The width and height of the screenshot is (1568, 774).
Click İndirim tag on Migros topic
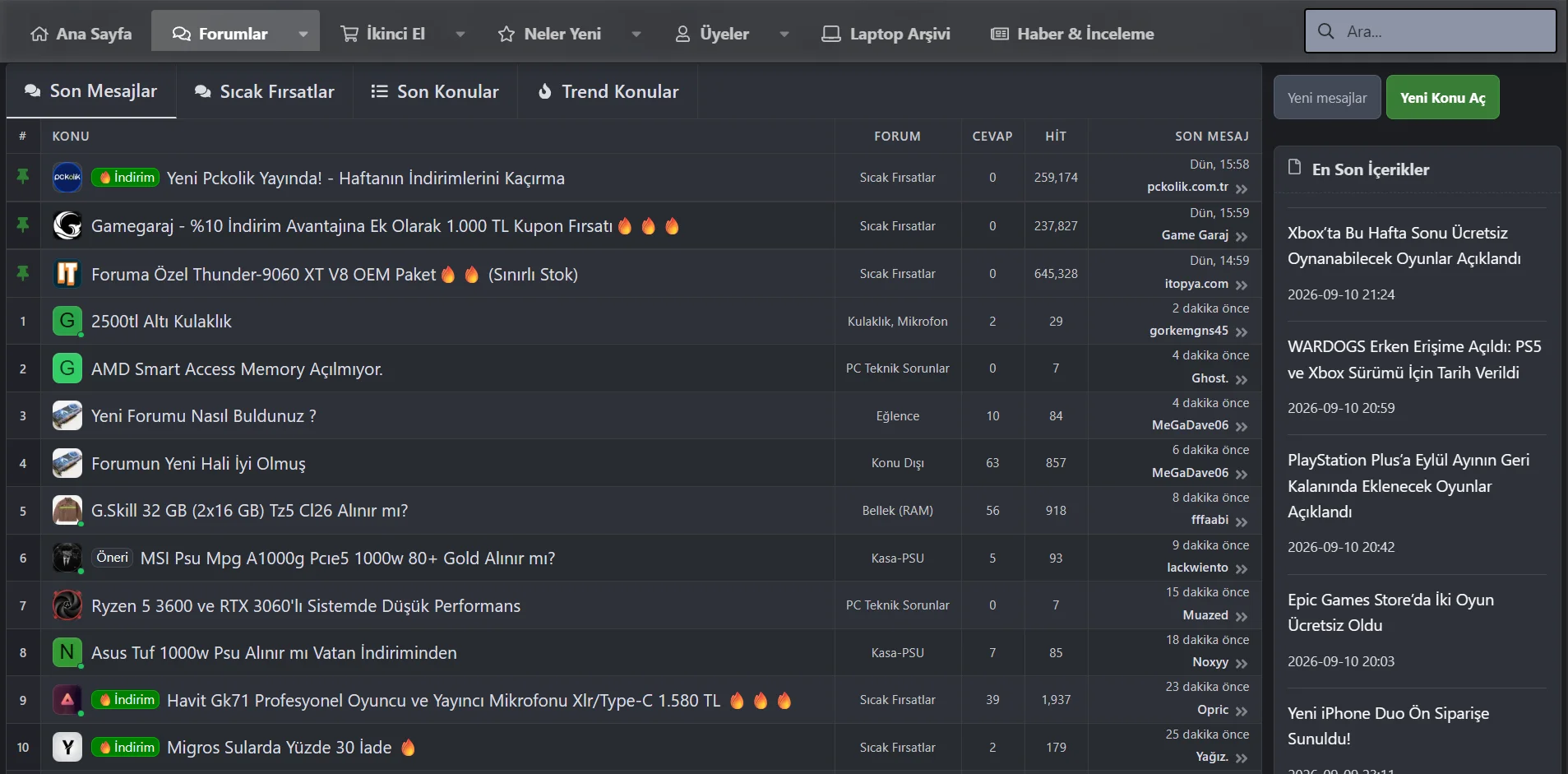pyautogui.click(x=125, y=748)
